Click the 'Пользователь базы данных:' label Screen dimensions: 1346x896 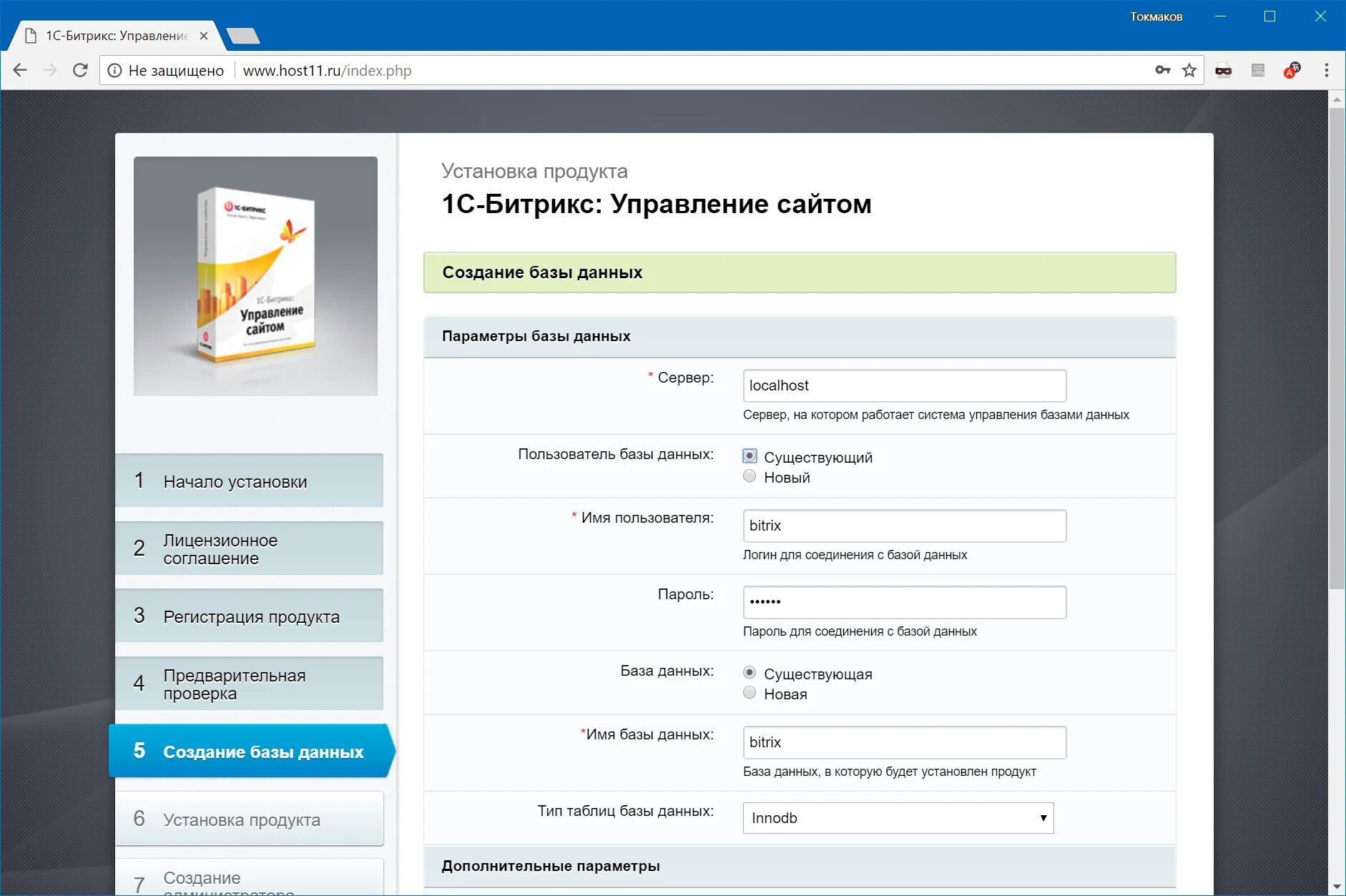pyautogui.click(x=616, y=454)
